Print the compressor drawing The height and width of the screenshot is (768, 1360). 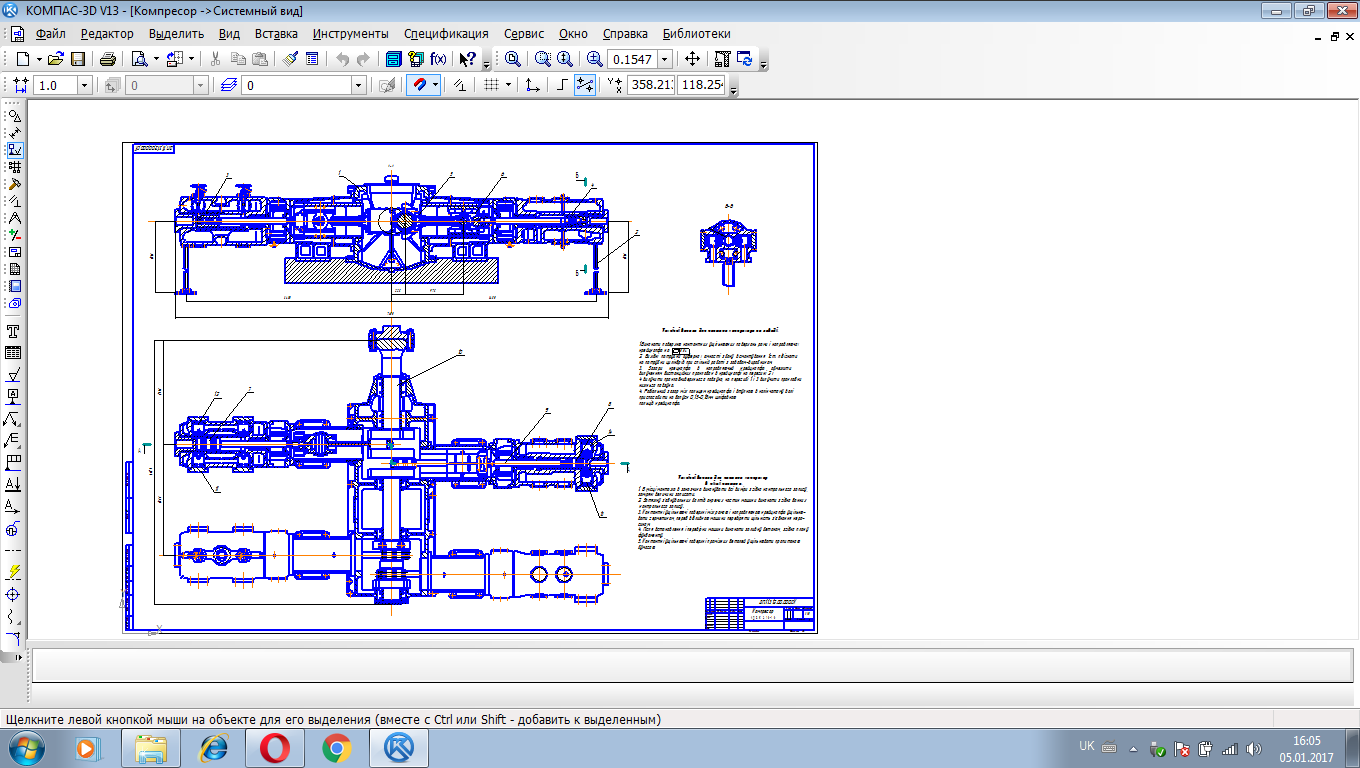pyautogui.click(x=108, y=59)
